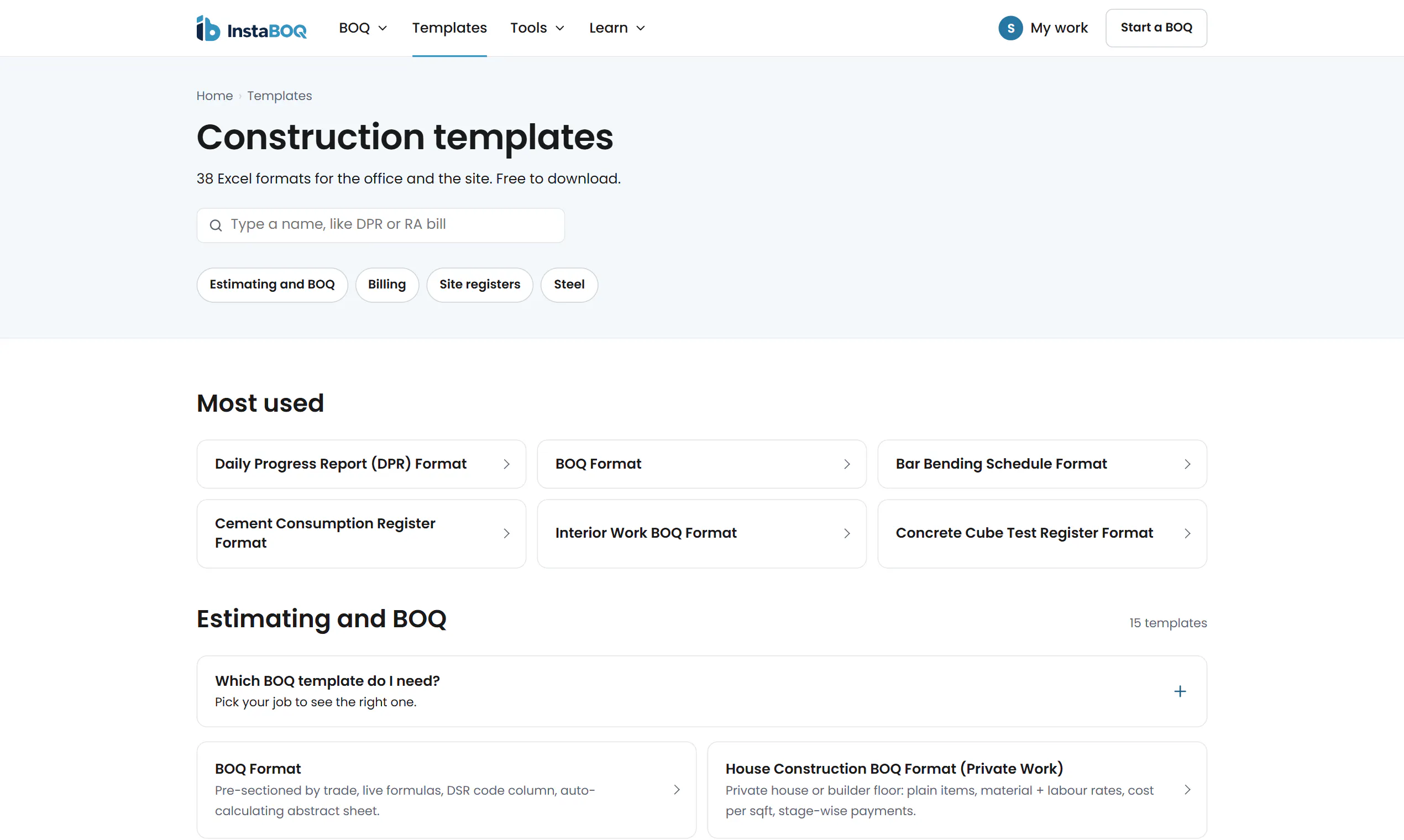Go to Home breadcrumb link
Viewport: 1404px width, 840px height.
coord(214,96)
